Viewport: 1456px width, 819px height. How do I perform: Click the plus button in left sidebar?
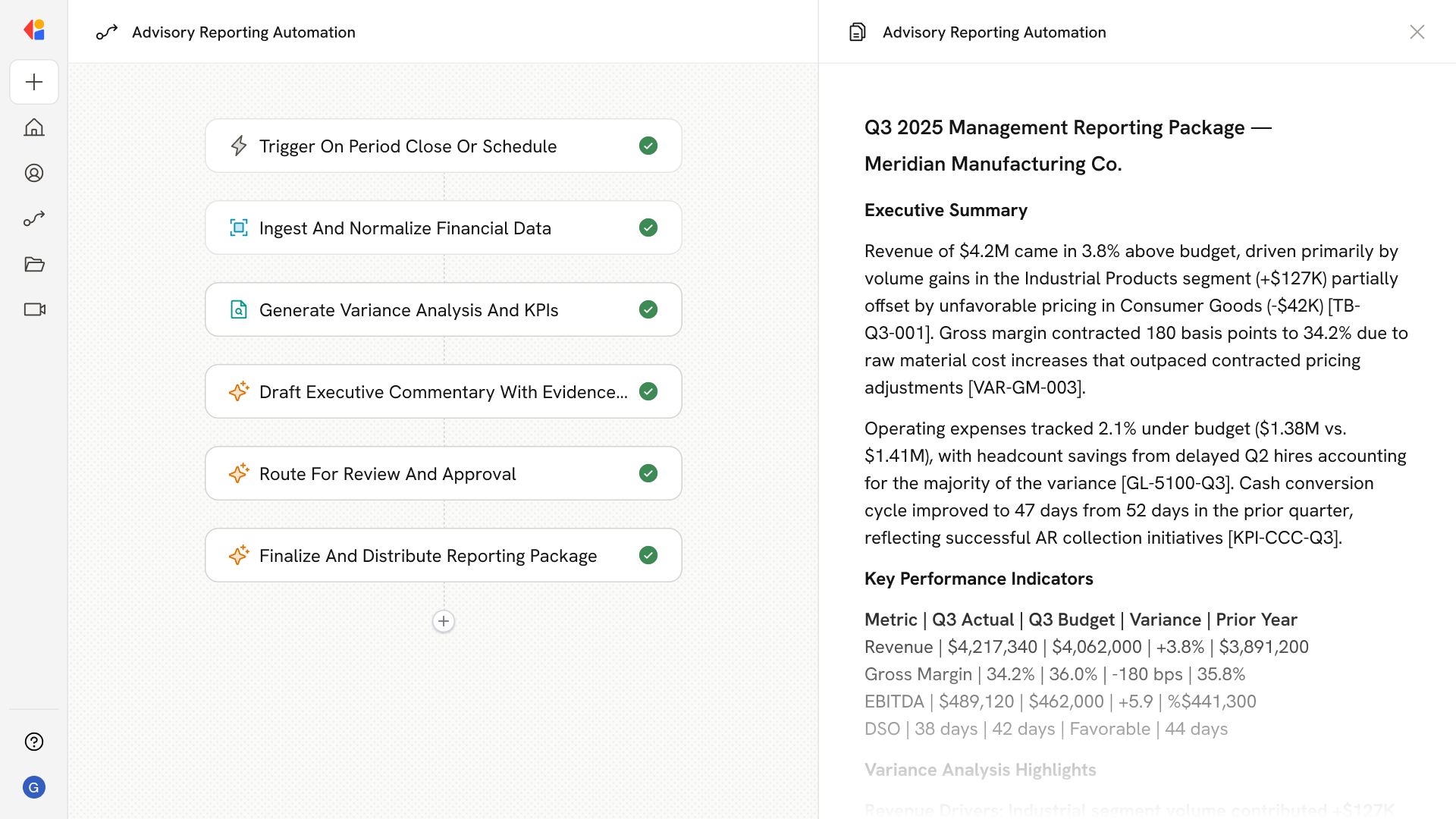click(x=34, y=82)
